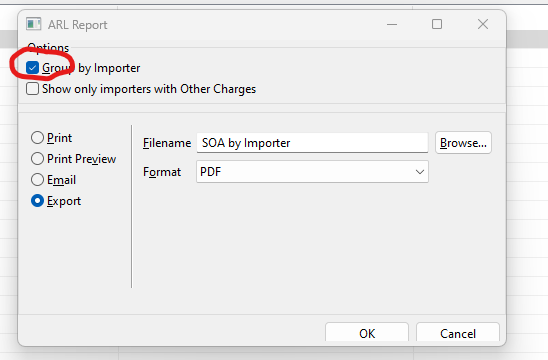
Task: Uncheck Group by Importer checkbox
Action: [x=33, y=68]
